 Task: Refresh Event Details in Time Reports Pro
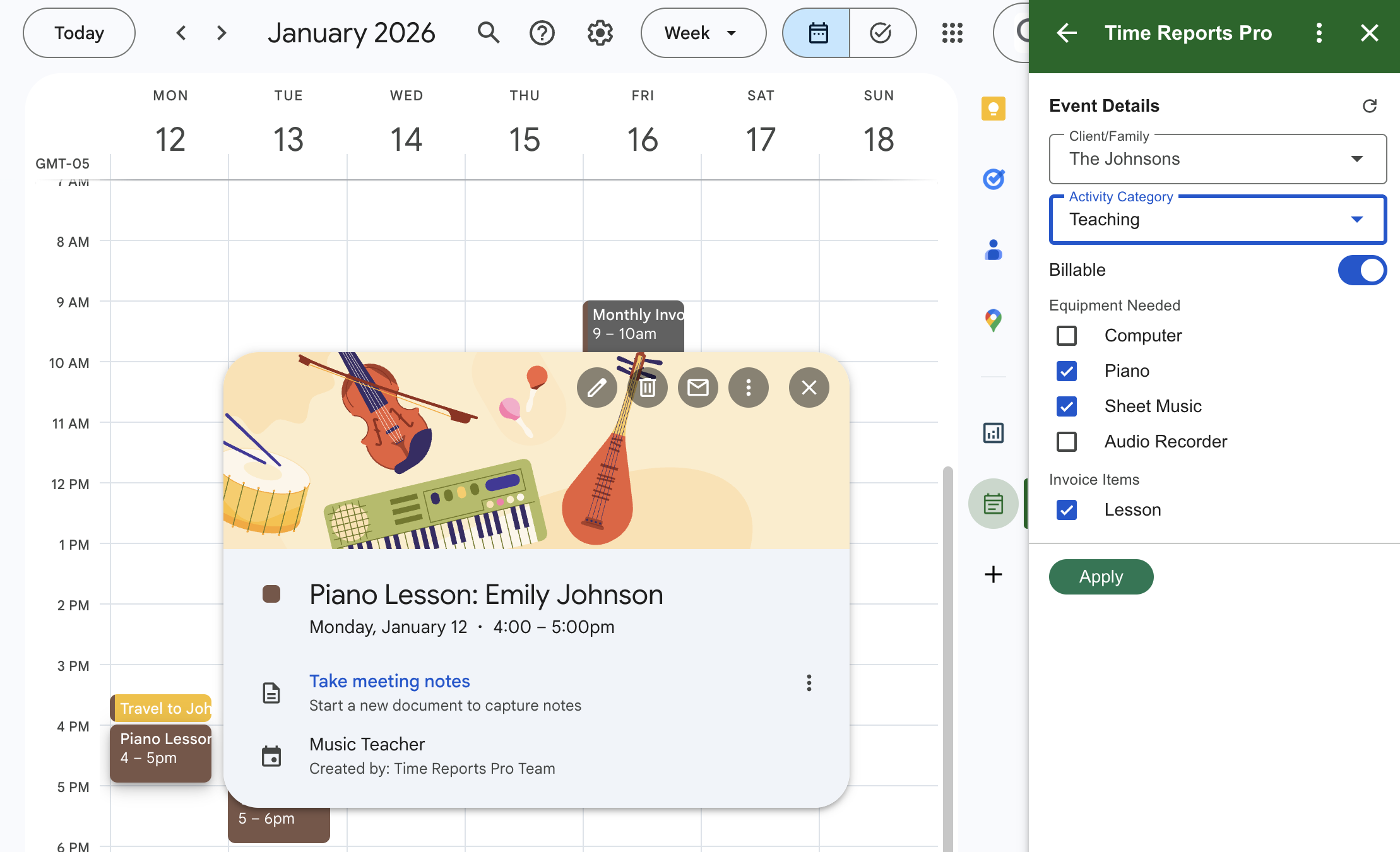point(1369,106)
